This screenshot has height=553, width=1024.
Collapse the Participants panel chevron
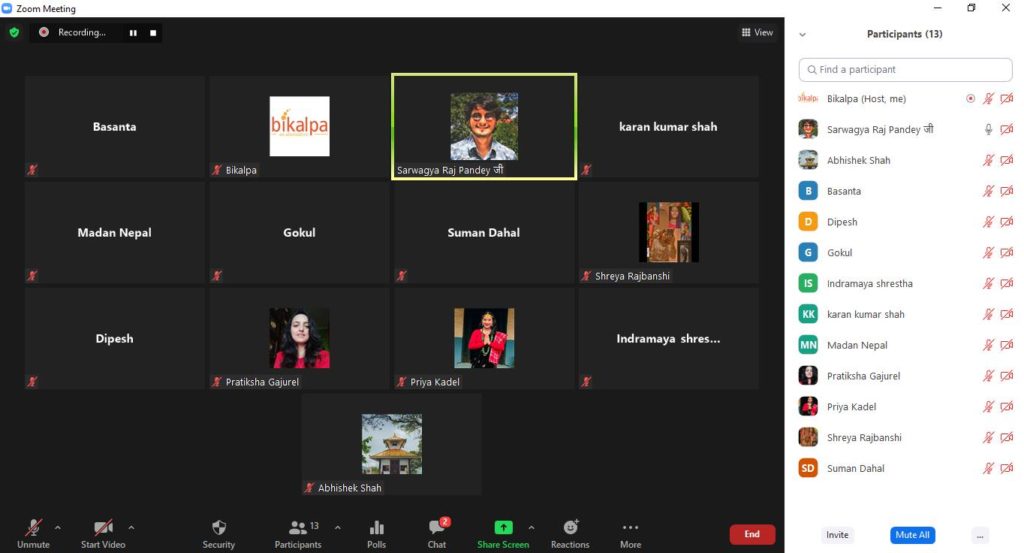point(802,34)
